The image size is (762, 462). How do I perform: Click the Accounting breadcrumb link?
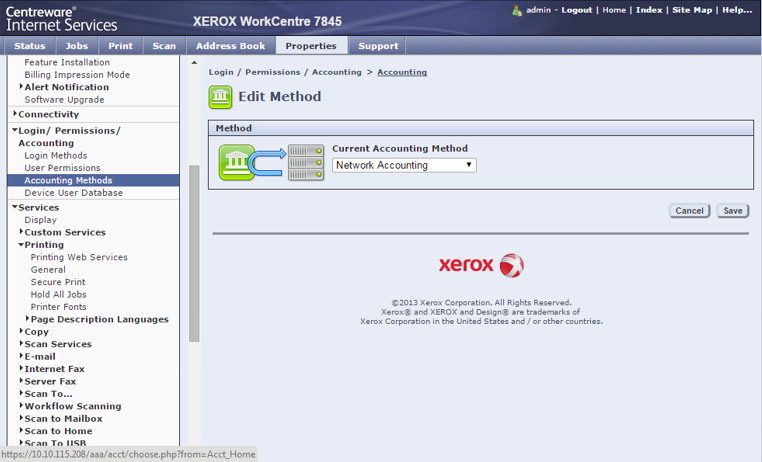point(401,72)
